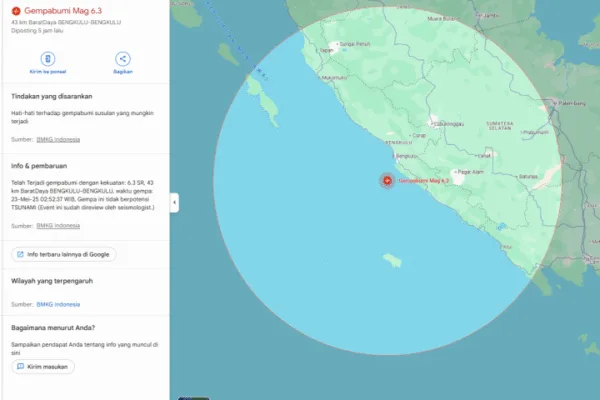This screenshot has height=400, width=600.
Task: Click the Gempabumi Mag 6.3 map label
Action: [x=424, y=181]
